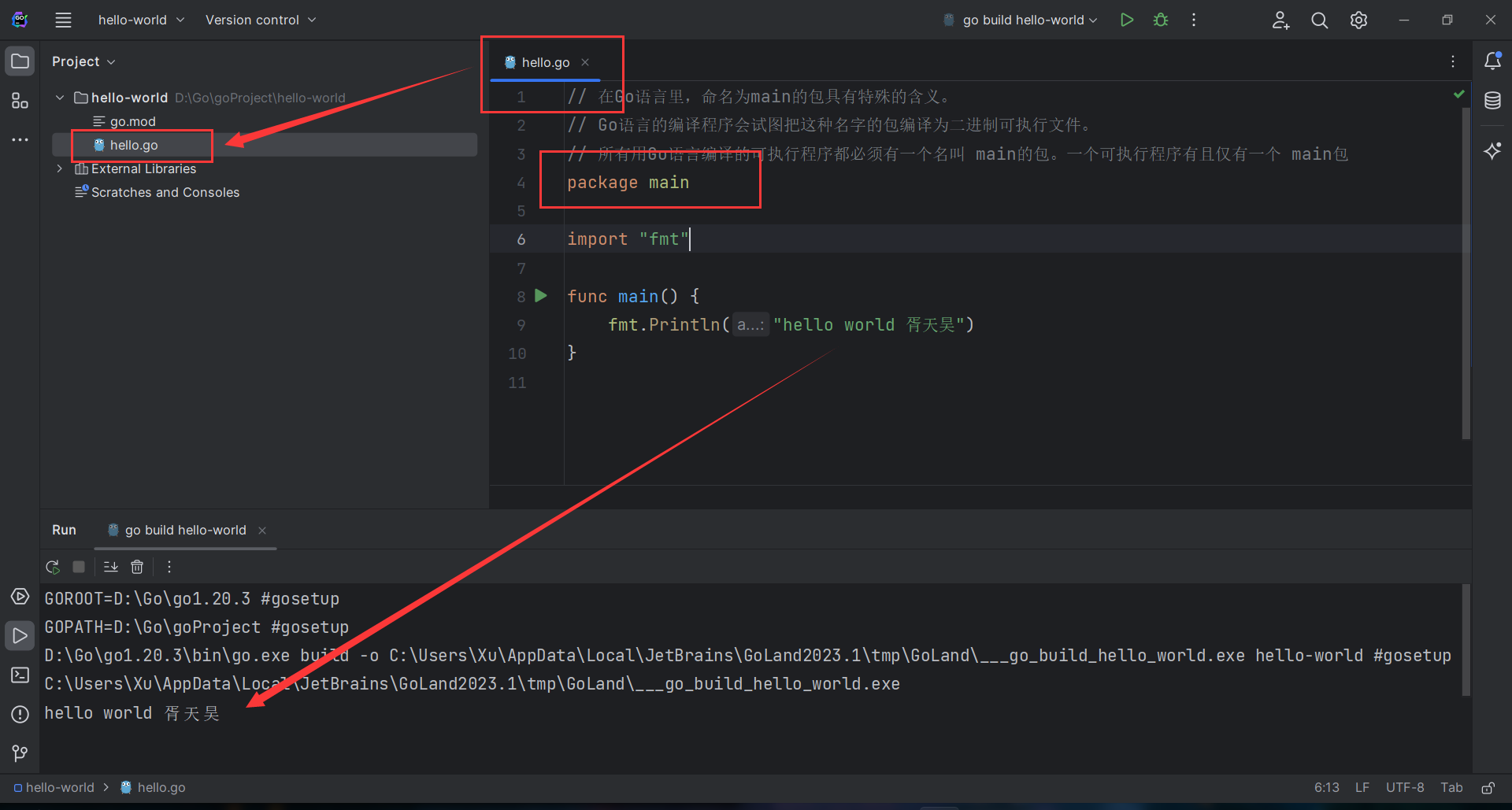Change LF line separator

(x=1362, y=788)
